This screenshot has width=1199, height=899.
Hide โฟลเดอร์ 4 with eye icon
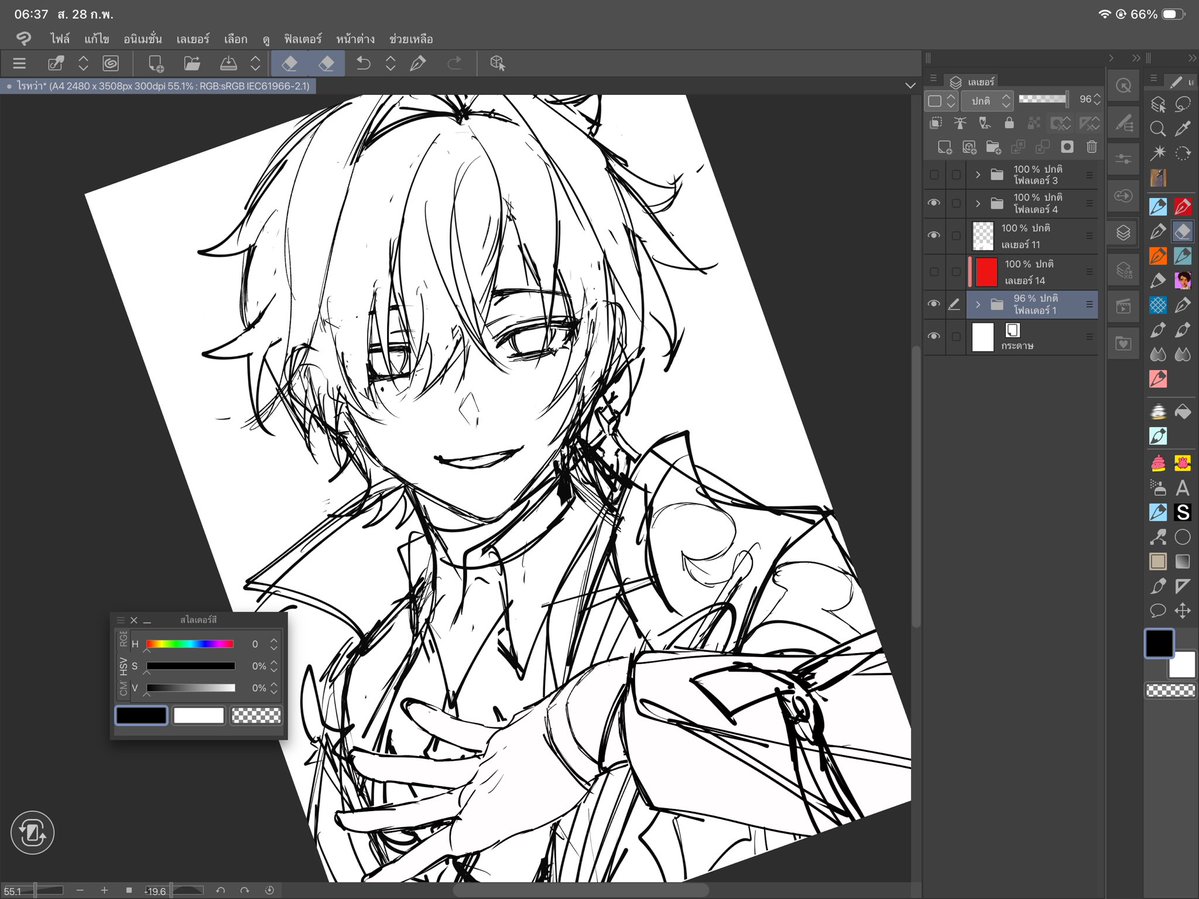[934, 203]
